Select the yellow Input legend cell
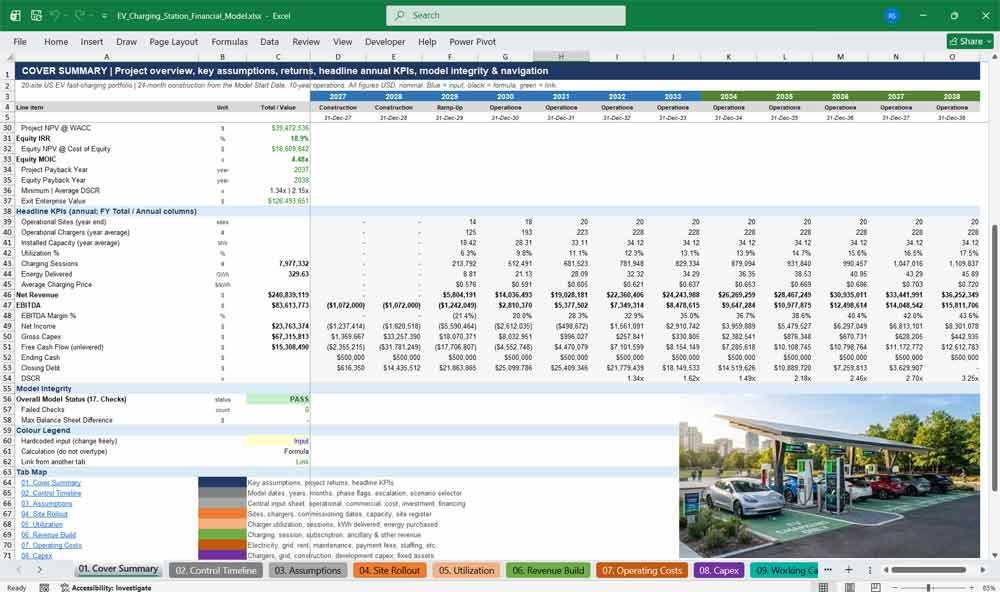 click(278, 441)
